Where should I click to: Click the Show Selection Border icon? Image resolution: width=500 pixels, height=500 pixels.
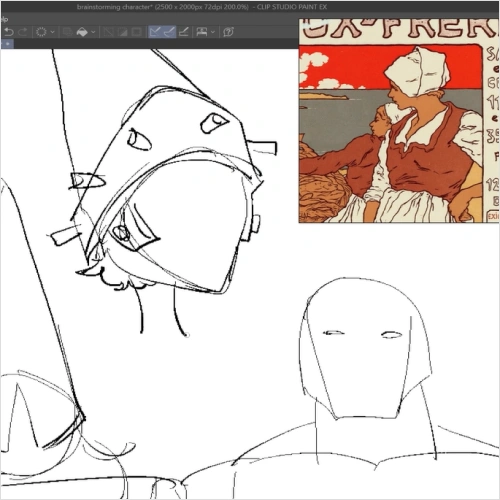pos(137,32)
